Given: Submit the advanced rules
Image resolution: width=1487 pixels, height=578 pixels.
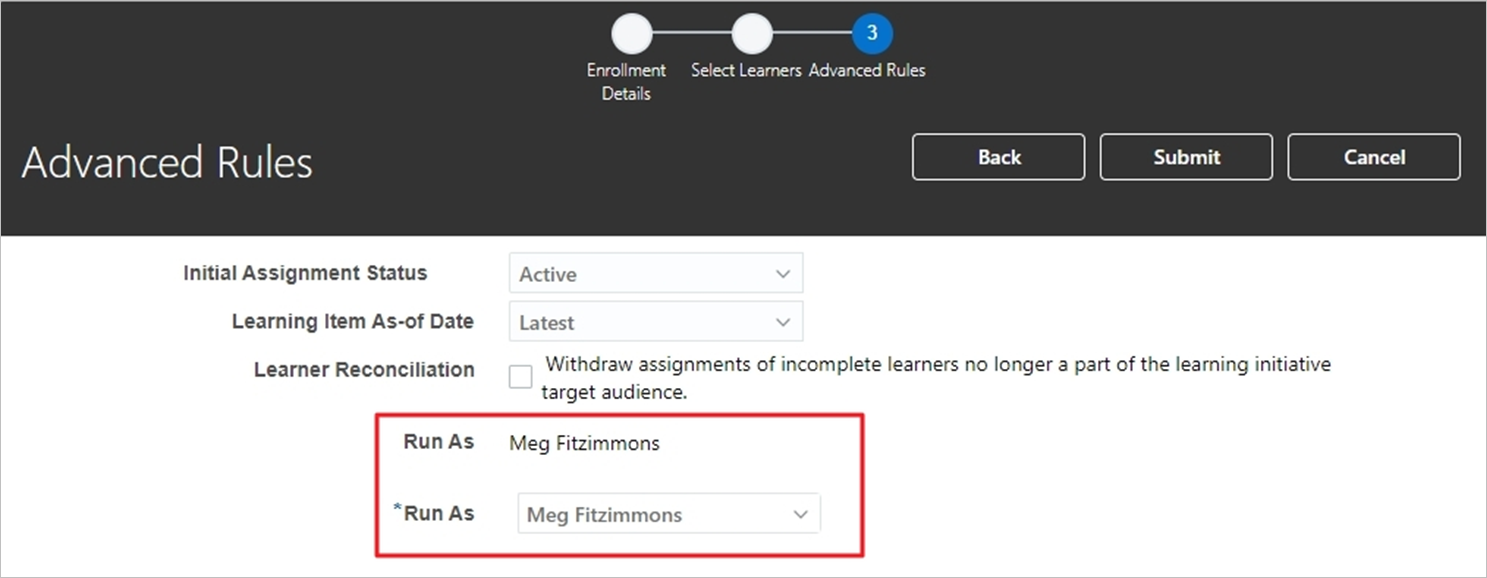Looking at the screenshot, I should pyautogui.click(x=1186, y=157).
